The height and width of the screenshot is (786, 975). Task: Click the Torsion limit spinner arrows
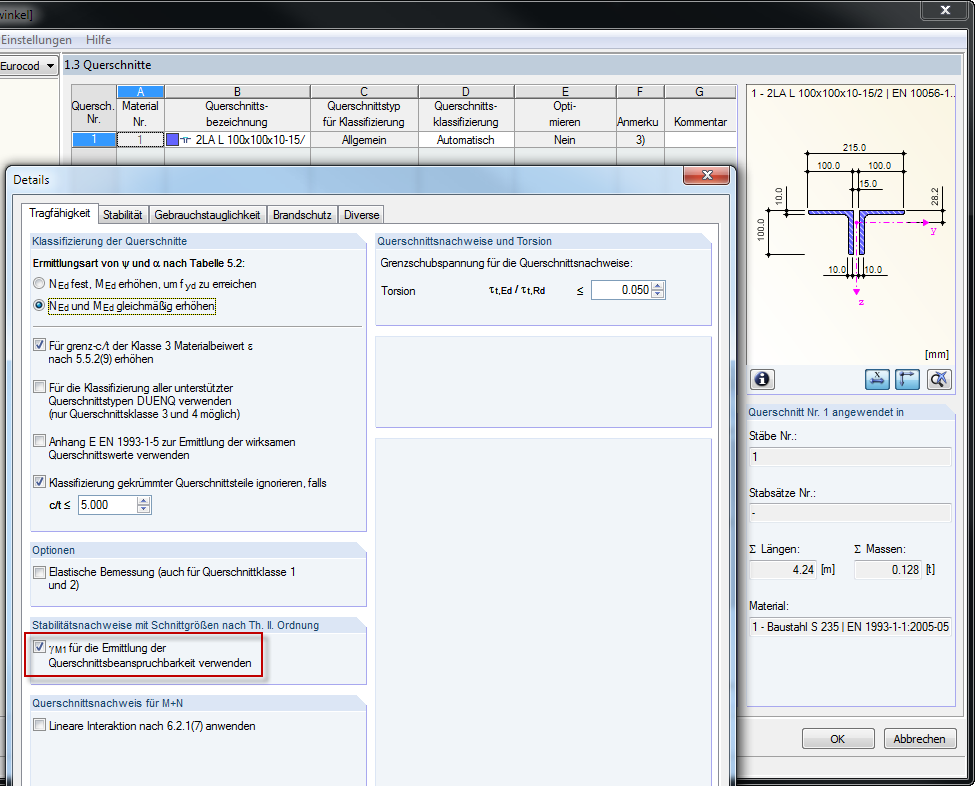coord(658,290)
